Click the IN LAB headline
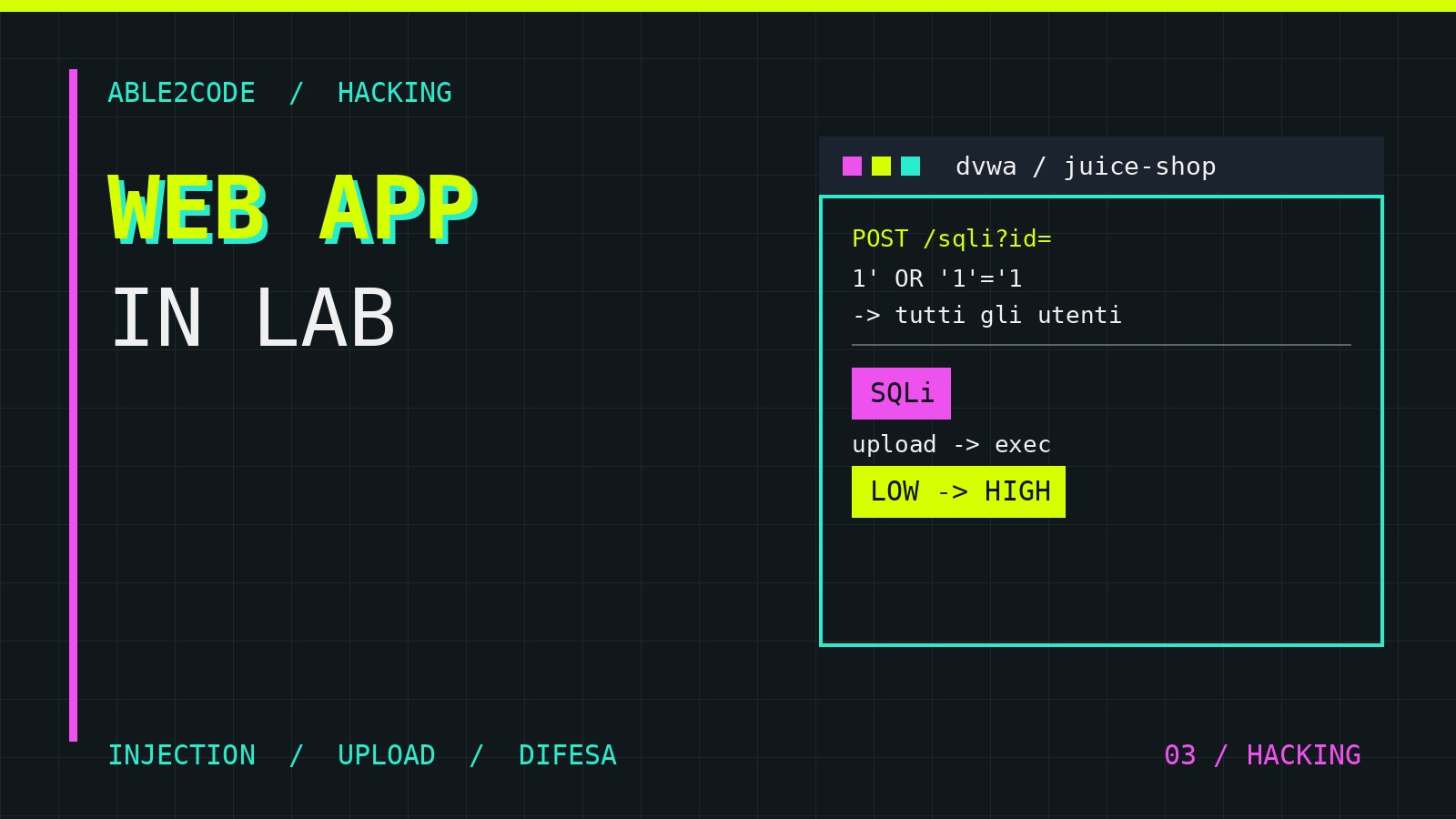The width and height of the screenshot is (1456, 819). [x=253, y=318]
